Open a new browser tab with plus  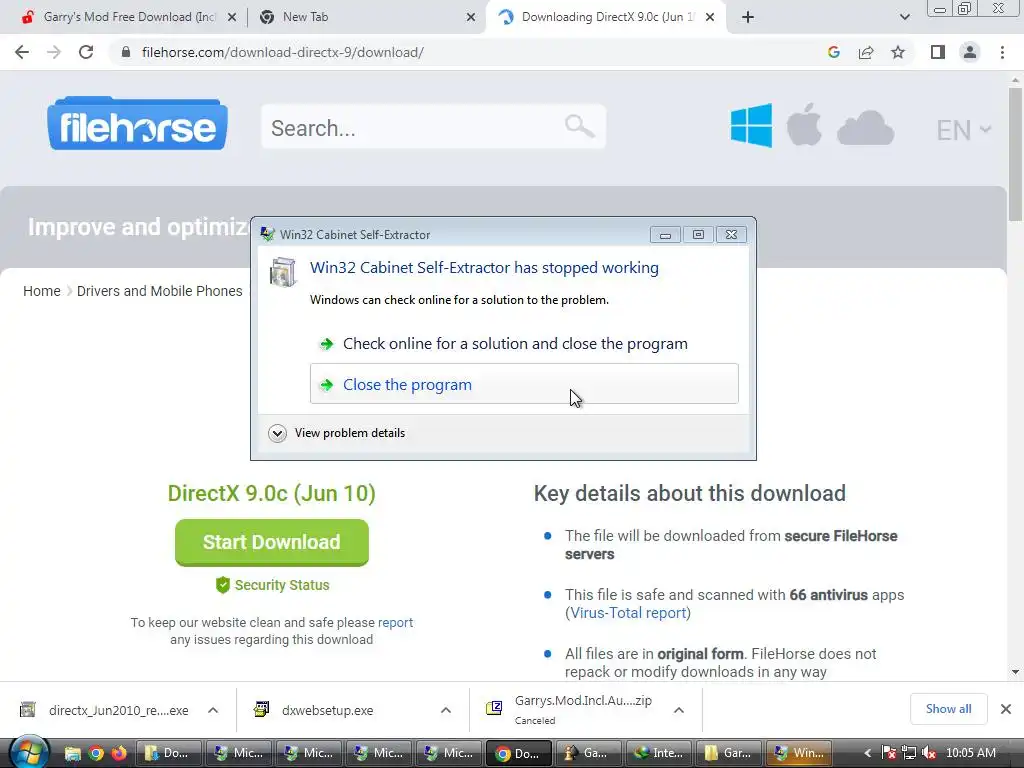[748, 18]
